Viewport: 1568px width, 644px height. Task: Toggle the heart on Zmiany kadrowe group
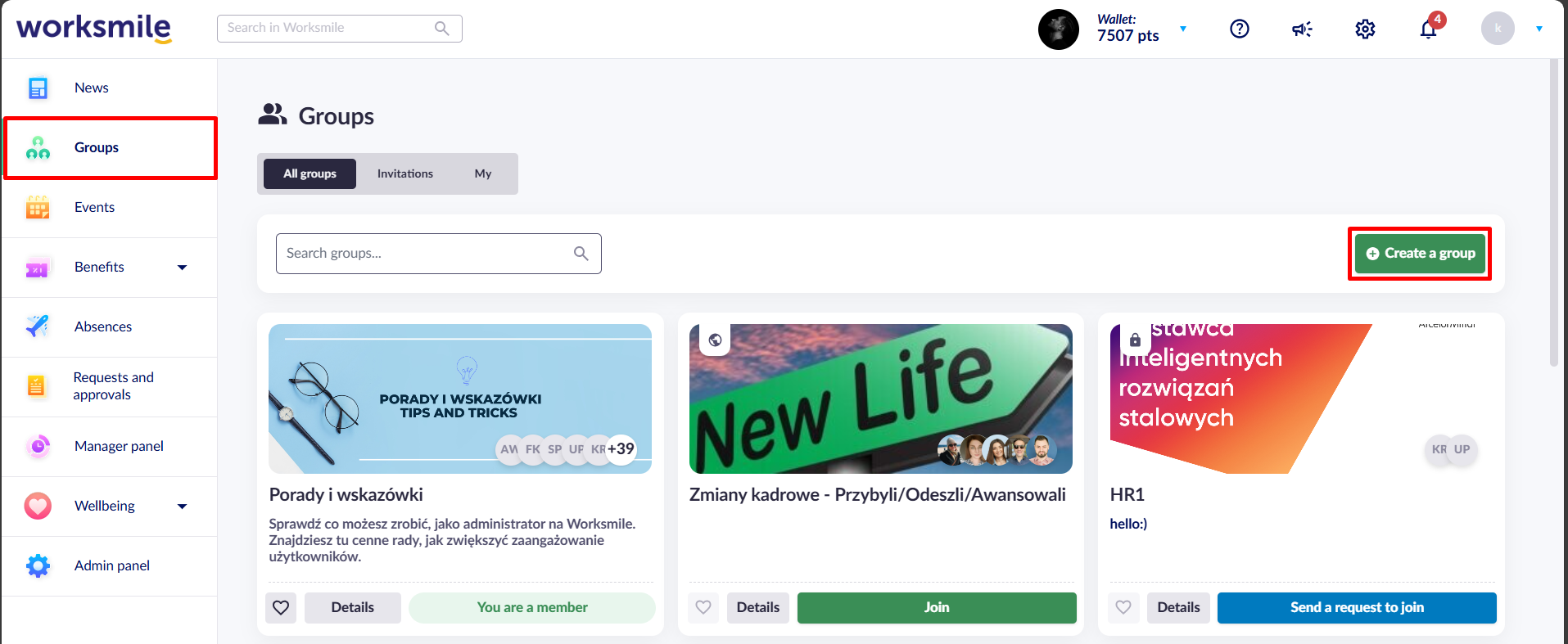click(x=703, y=607)
